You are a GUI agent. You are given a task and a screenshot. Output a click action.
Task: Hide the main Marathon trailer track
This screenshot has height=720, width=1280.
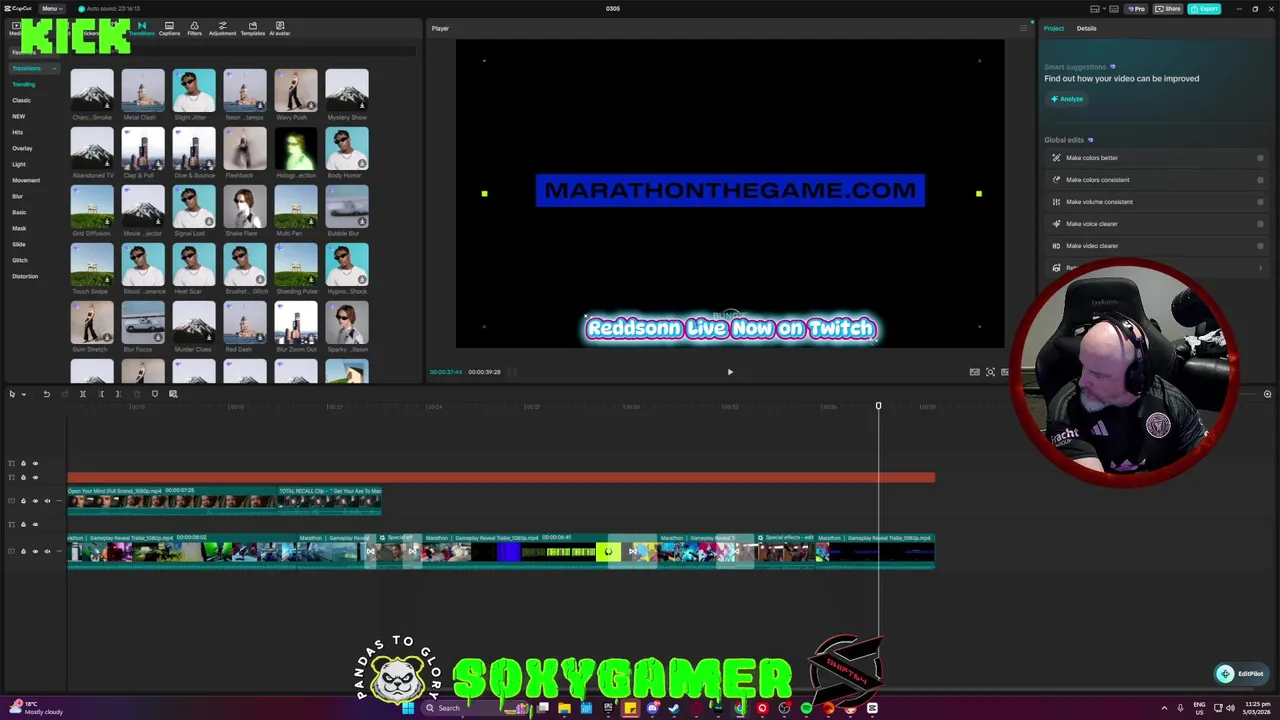point(35,551)
